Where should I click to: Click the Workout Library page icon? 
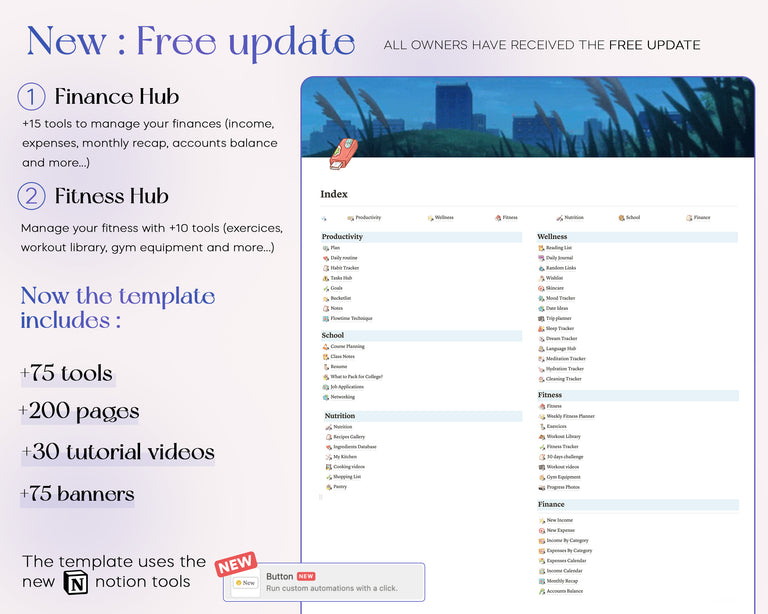point(541,437)
